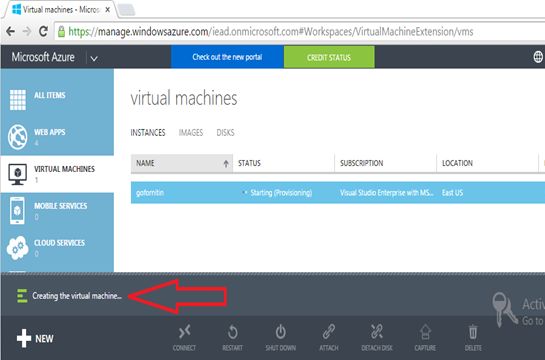Click the Microsoft Azure logo text
The height and width of the screenshot is (360, 545).
click(43, 57)
